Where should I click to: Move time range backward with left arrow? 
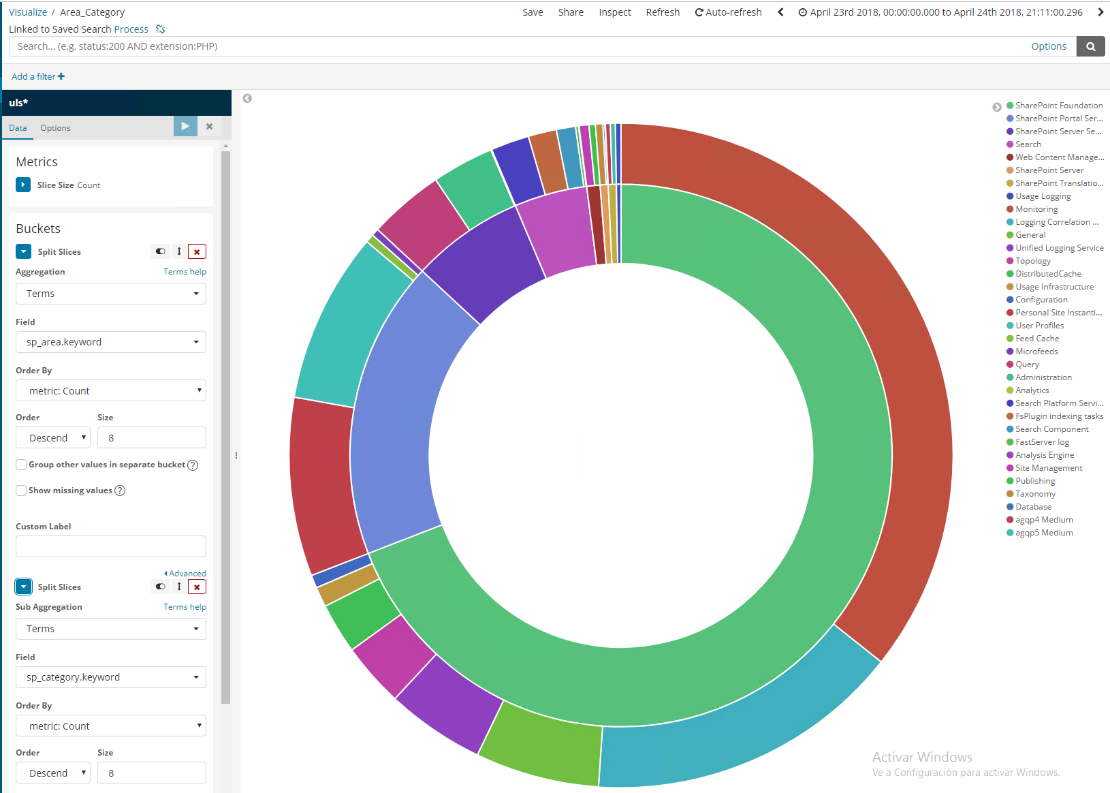[780, 12]
